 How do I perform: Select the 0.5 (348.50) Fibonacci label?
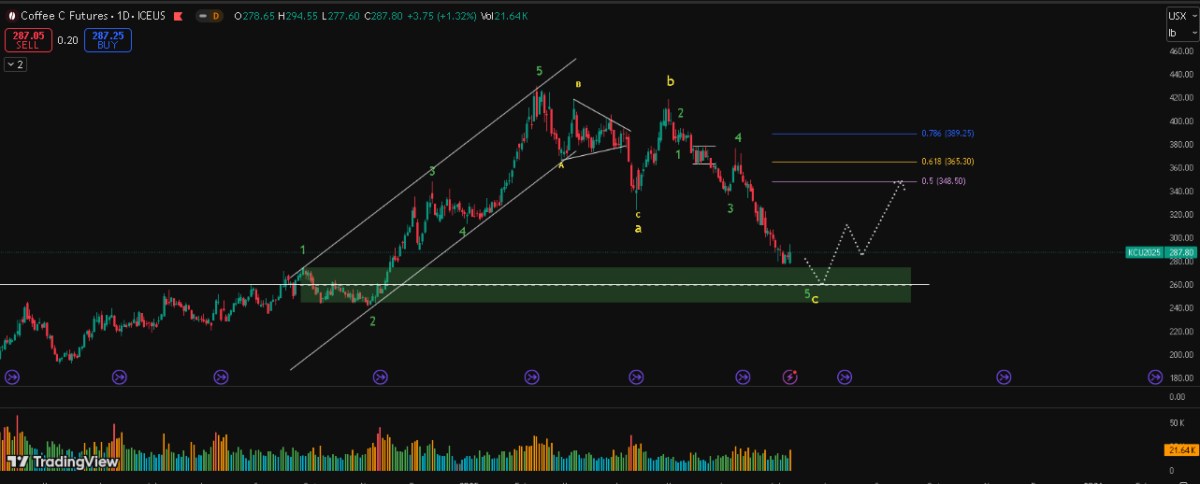coord(942,181)
